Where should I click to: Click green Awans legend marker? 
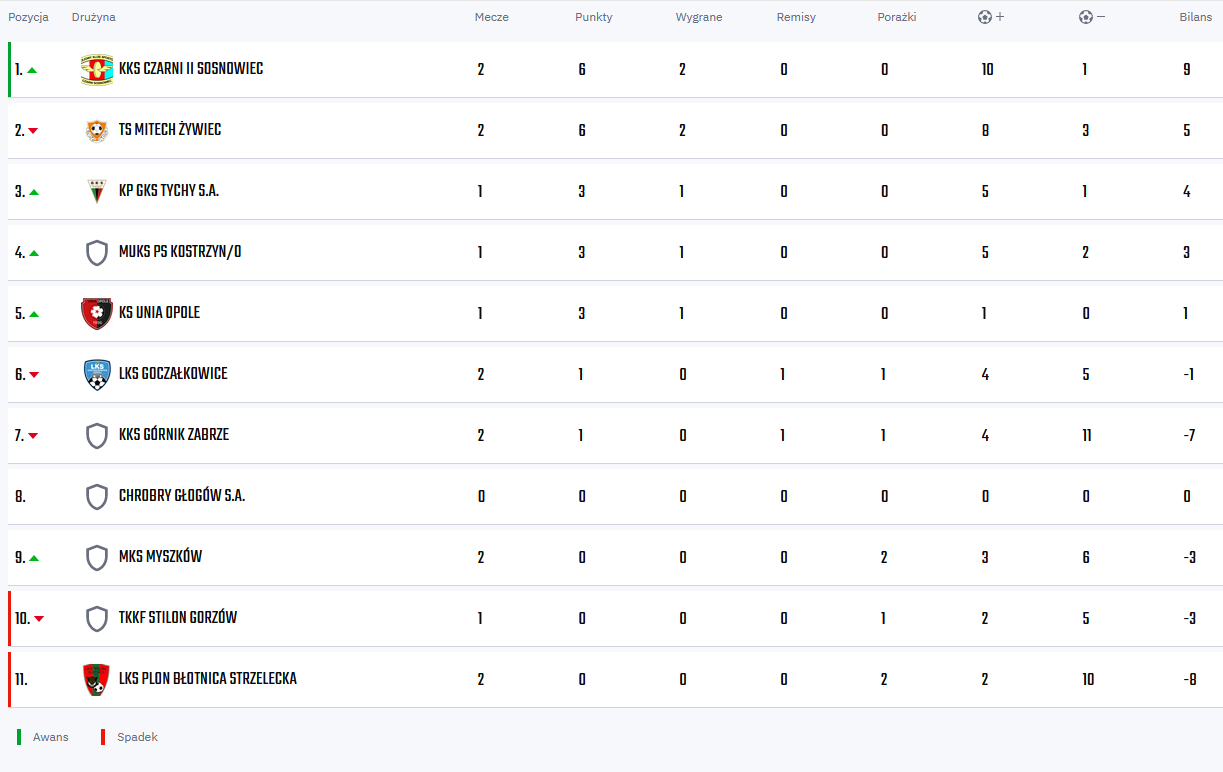(19, 737)
